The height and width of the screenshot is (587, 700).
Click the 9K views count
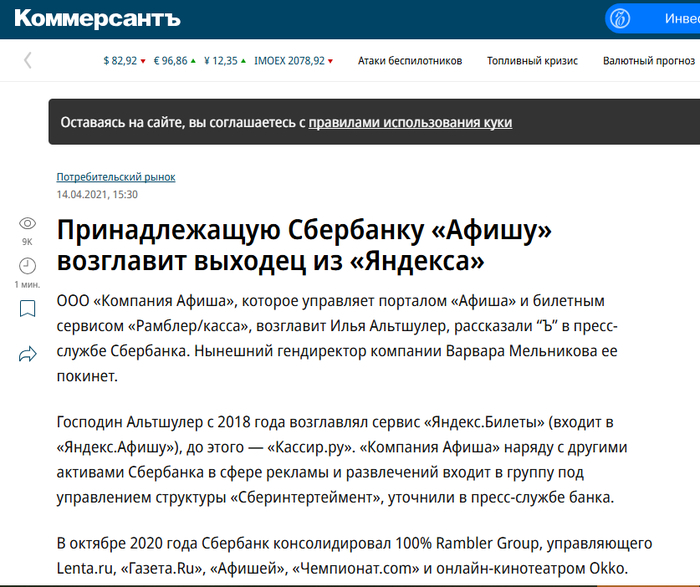coord(27,242)
